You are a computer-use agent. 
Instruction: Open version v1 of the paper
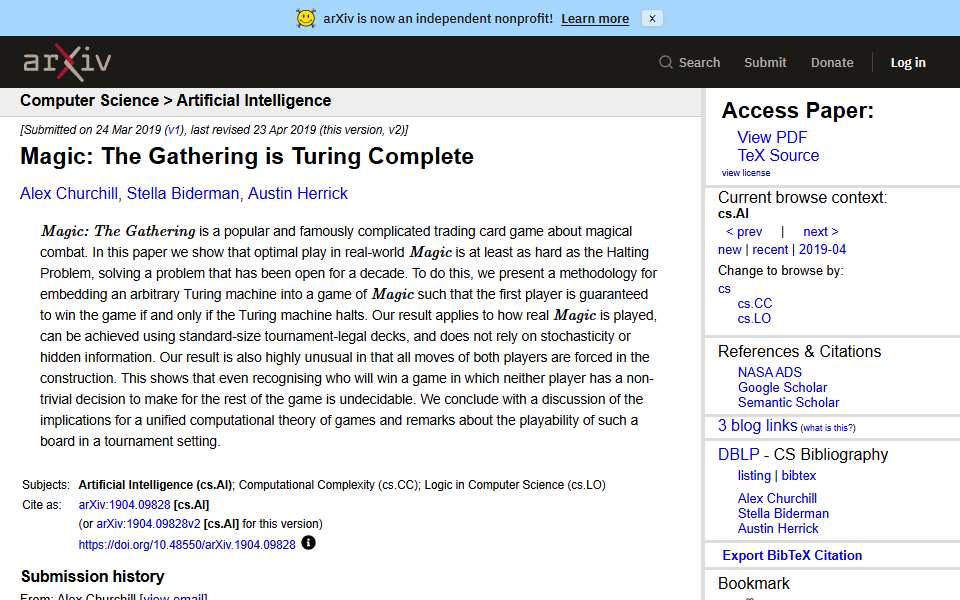pos(174,130)
